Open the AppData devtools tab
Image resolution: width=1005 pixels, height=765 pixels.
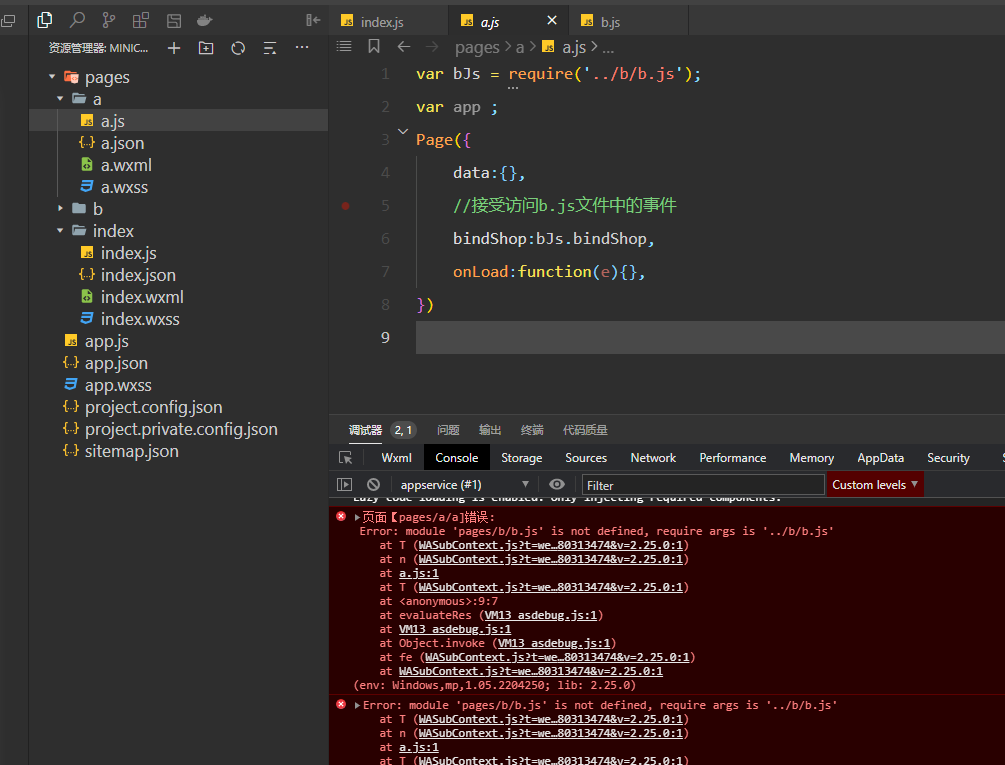[881, 458]
